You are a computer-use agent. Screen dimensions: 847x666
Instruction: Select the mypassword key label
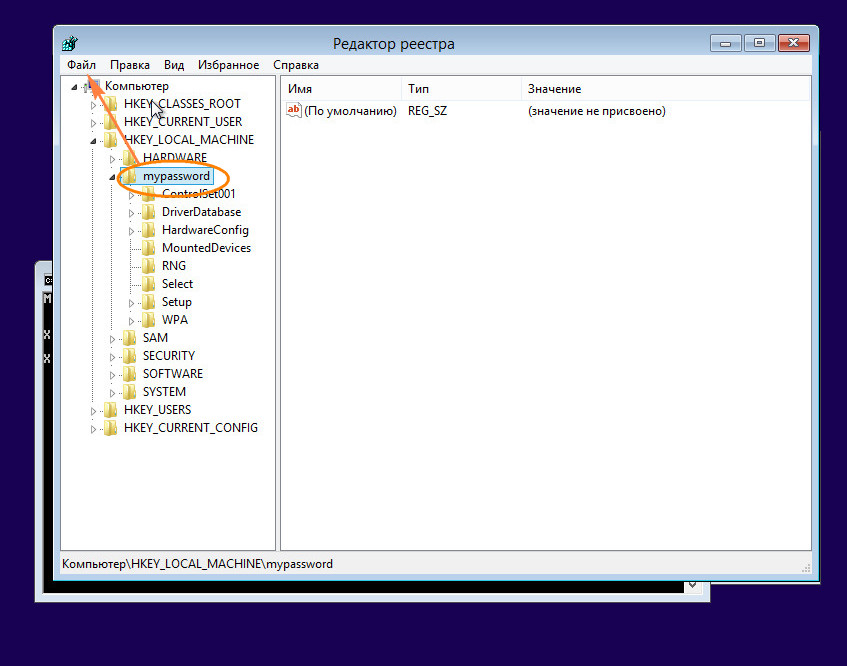tap(176, 176)
